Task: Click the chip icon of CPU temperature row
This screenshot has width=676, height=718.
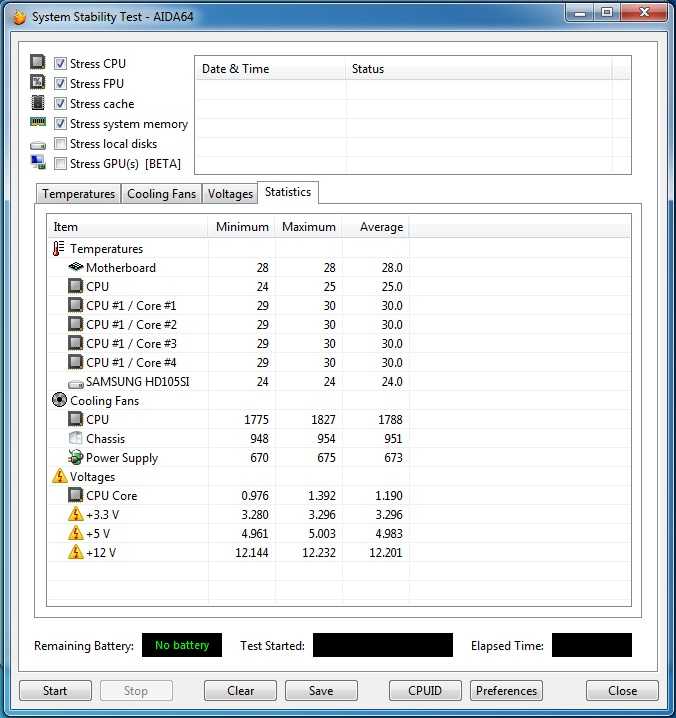Action: [76, 286]
